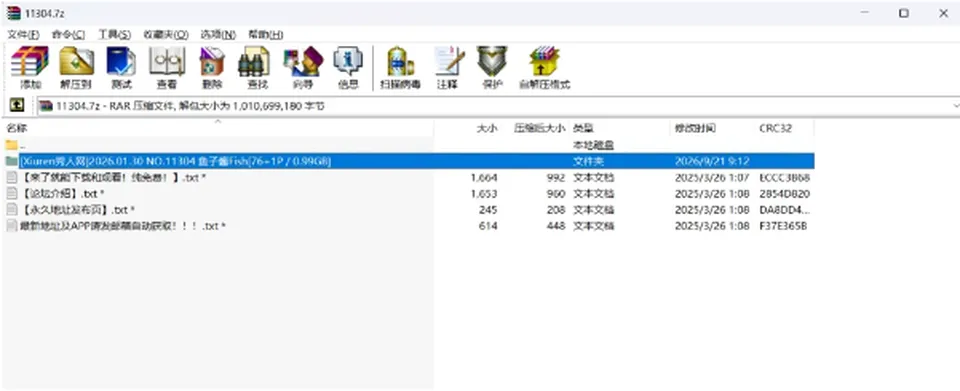
Task: Maximize the 11304.7z window
Action: point(904,13)
